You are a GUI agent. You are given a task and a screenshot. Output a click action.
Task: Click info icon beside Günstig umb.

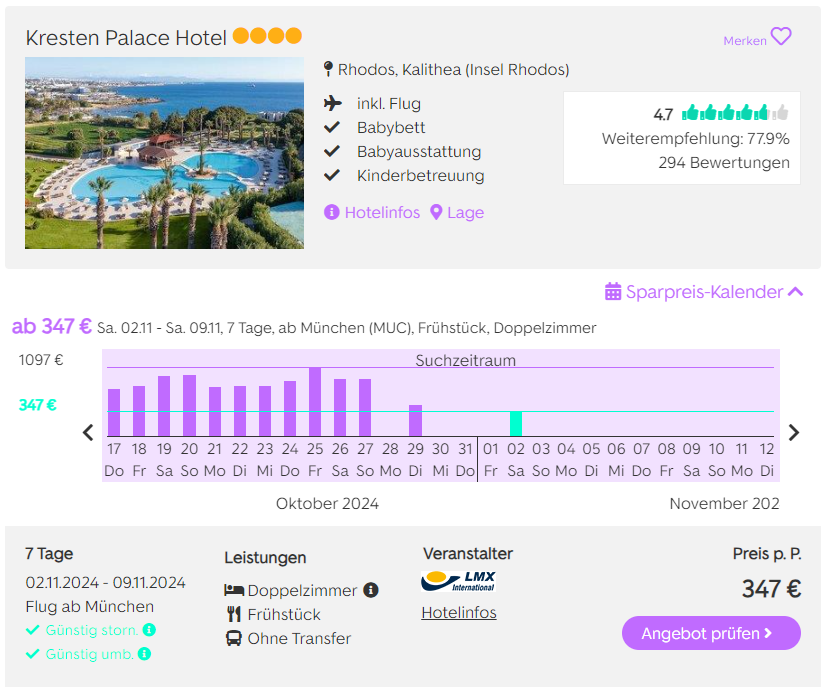pyautogui.click(x=144, y=654)
